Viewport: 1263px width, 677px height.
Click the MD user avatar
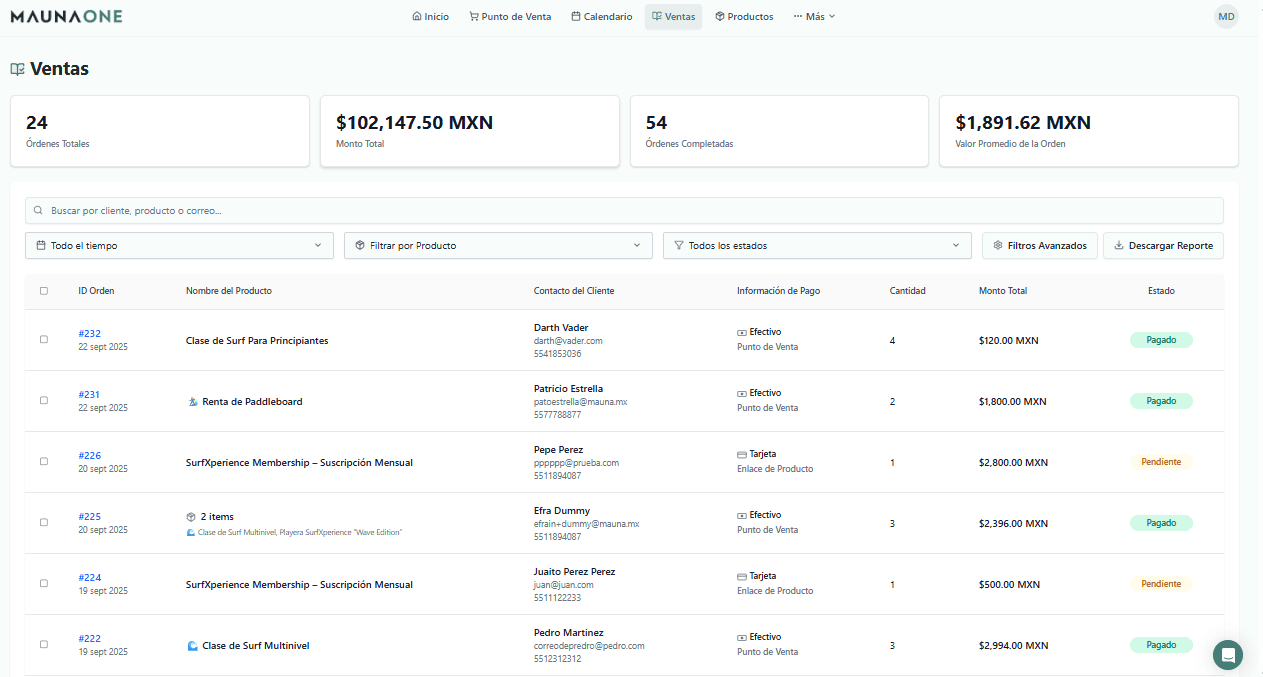(1226, 16)
